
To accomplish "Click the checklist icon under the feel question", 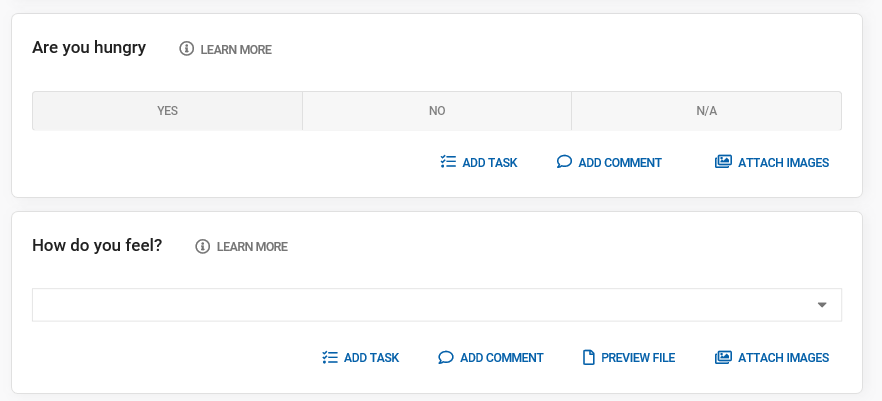I will 330,357.
